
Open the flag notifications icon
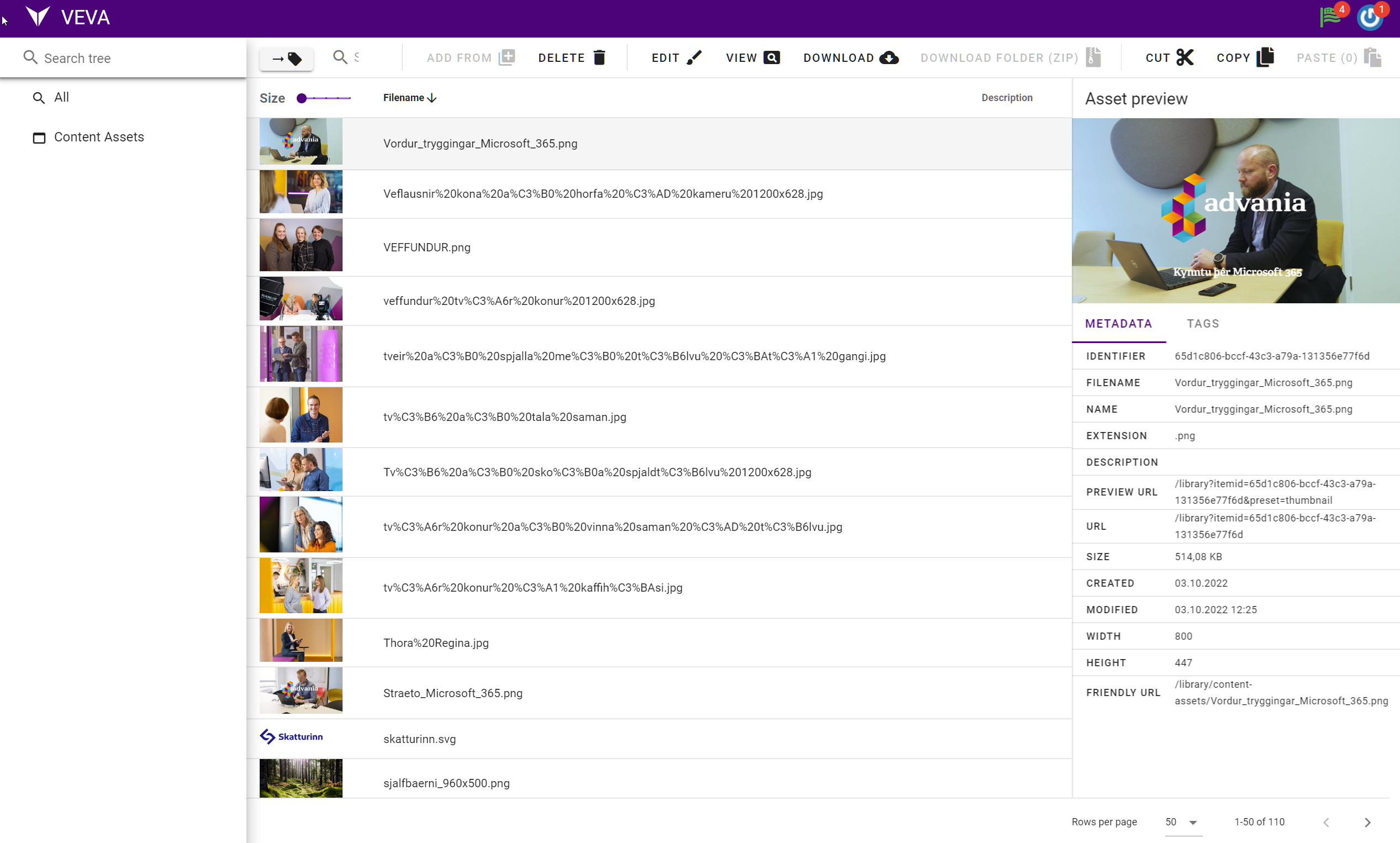[1330, 17]
